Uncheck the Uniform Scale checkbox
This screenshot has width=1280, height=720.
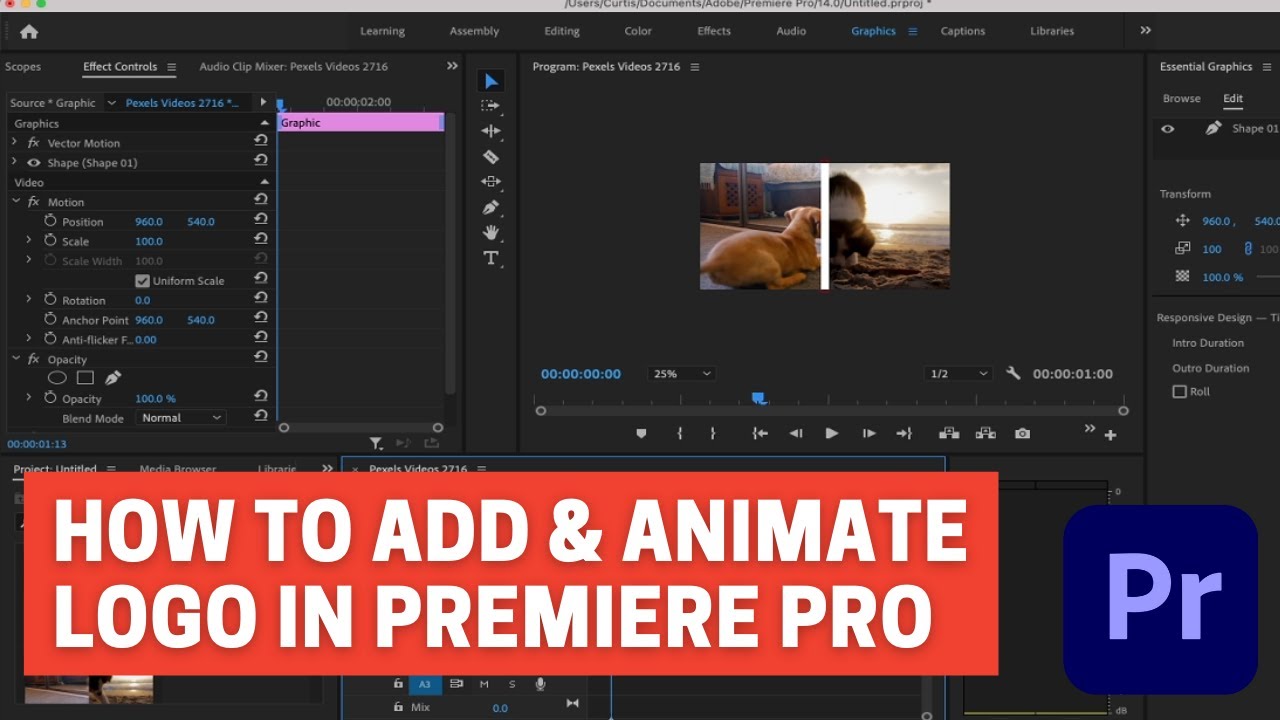coord(142,281)
